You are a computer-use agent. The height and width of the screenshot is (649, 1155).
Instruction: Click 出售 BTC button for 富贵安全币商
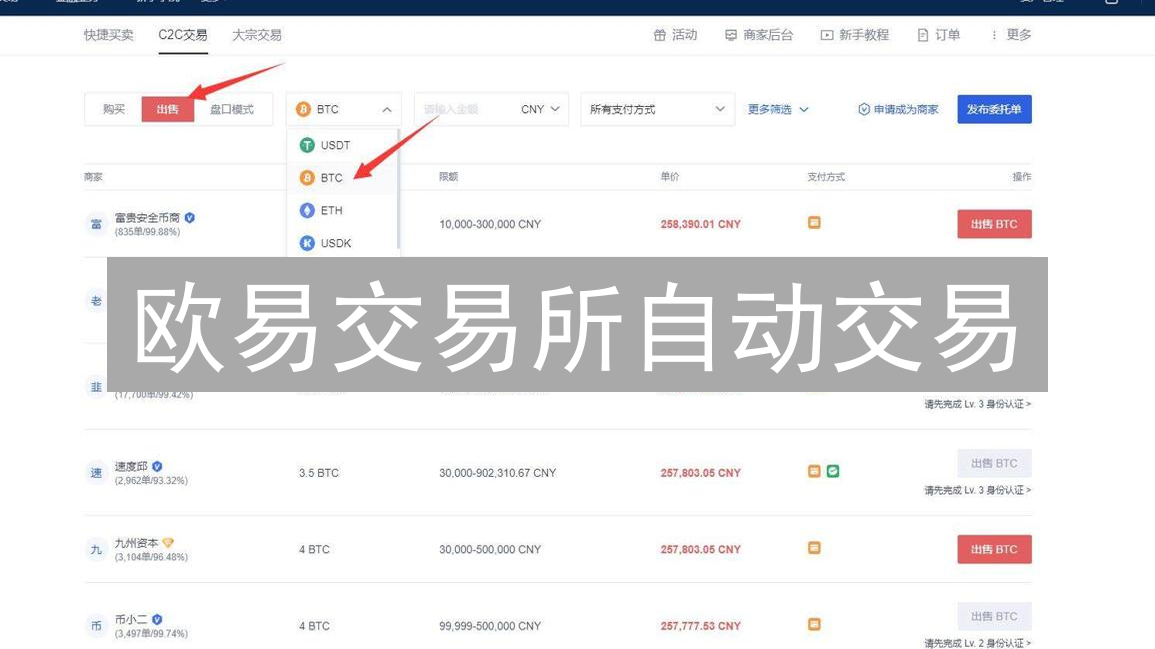coord(994,224)
